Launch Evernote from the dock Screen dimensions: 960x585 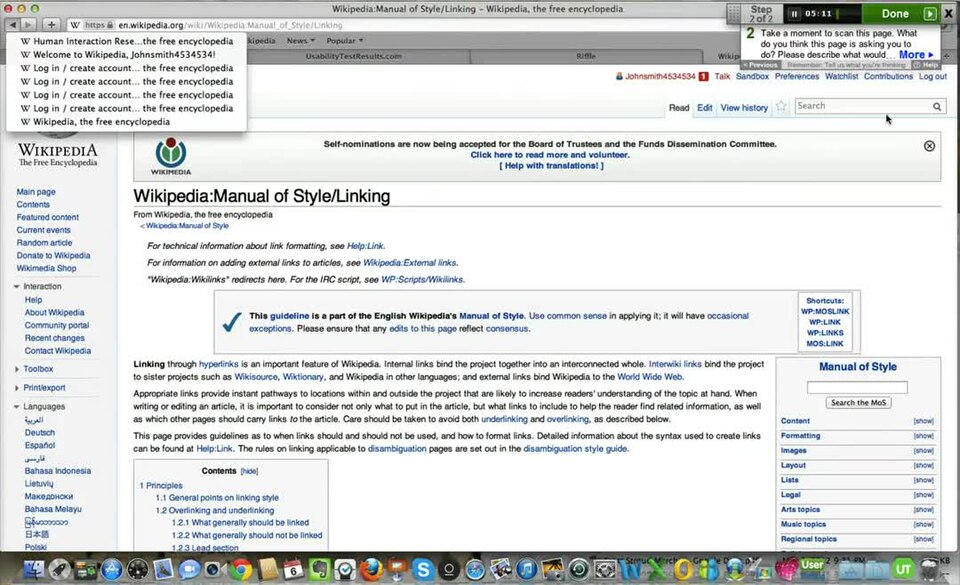[319, 570]
